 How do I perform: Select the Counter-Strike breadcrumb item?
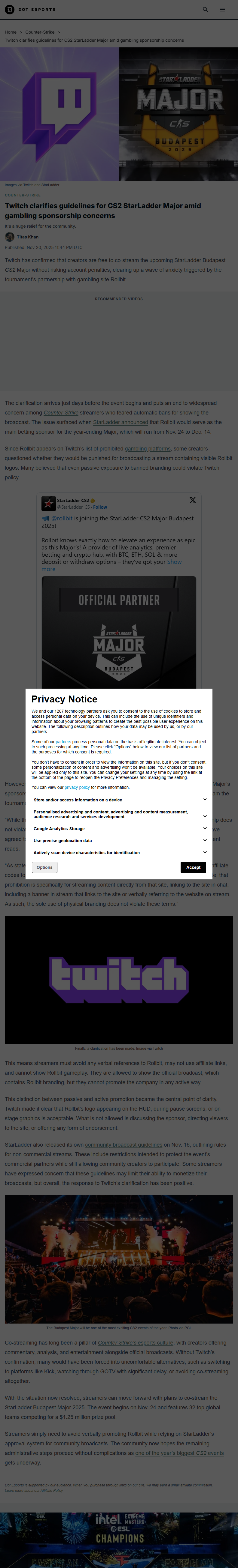click(40, 32)
